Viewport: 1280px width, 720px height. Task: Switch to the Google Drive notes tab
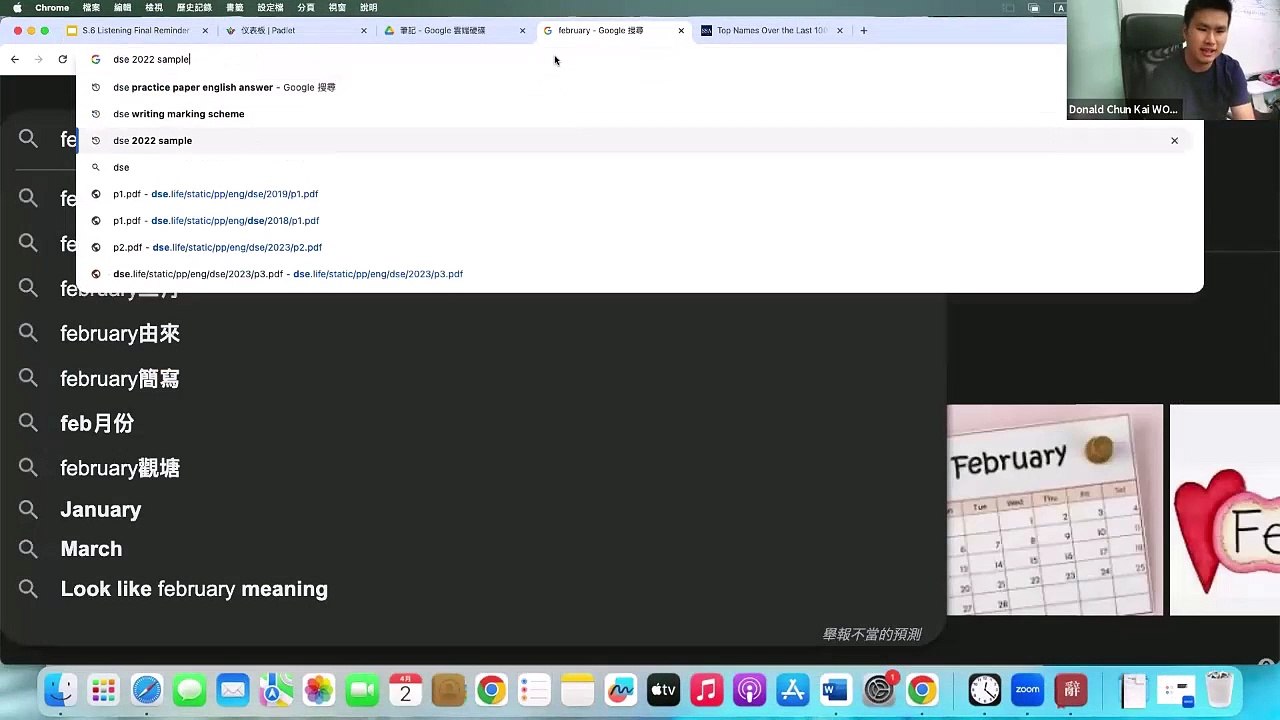pyautogui.click(x=454, y=31)
